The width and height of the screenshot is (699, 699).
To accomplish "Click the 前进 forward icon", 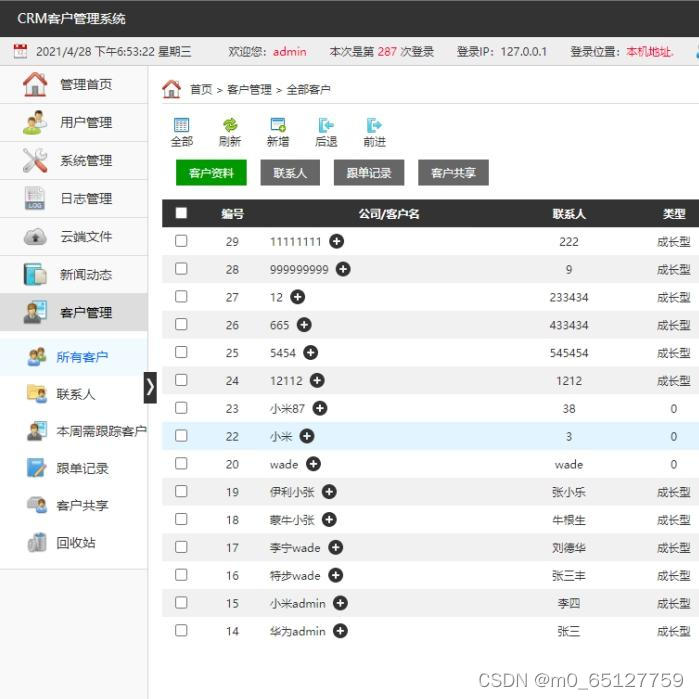I will 374,125.
